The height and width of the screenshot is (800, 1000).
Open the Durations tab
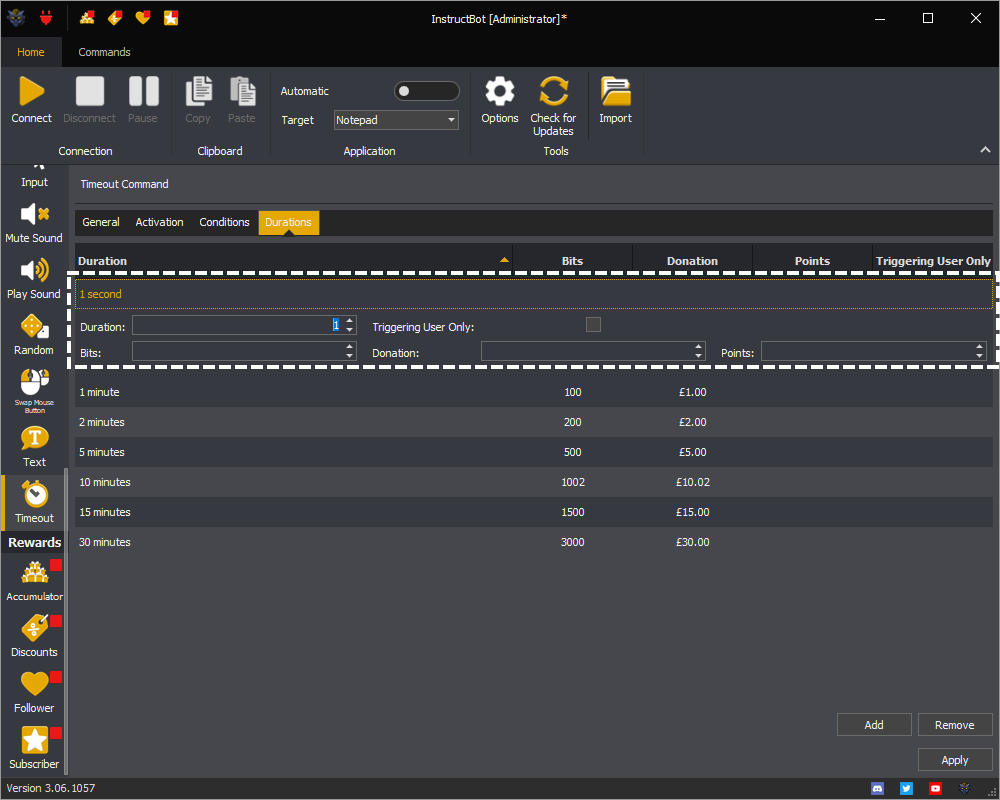pyautogui.click(x=288, y=222)
